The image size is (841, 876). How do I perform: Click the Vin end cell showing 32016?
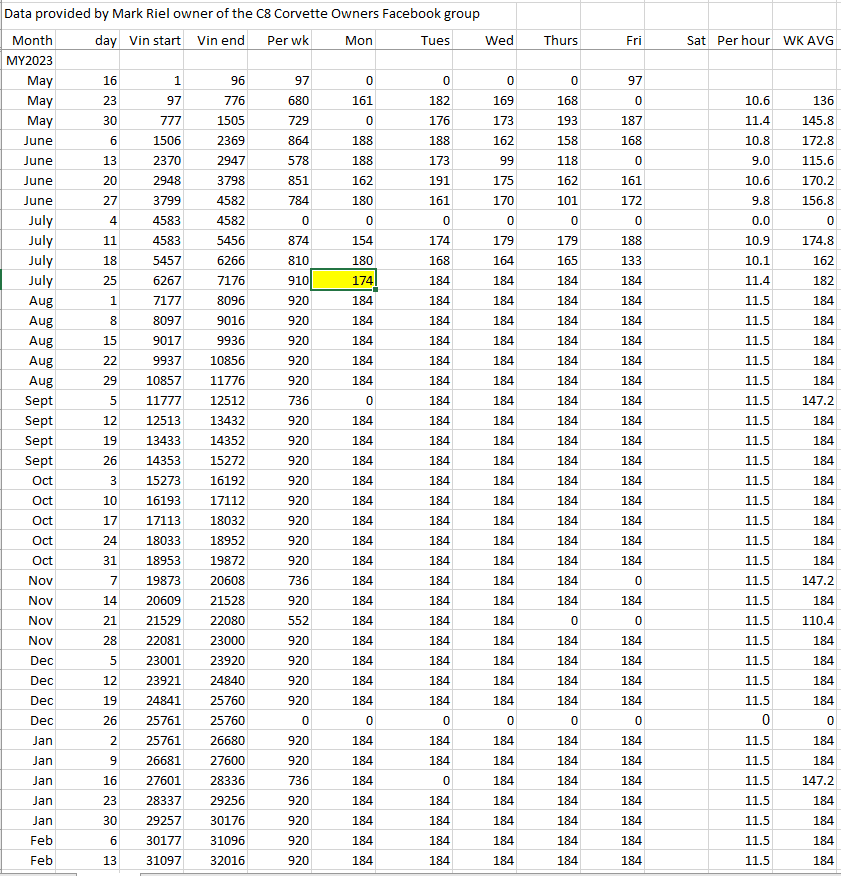click(222, 861)
